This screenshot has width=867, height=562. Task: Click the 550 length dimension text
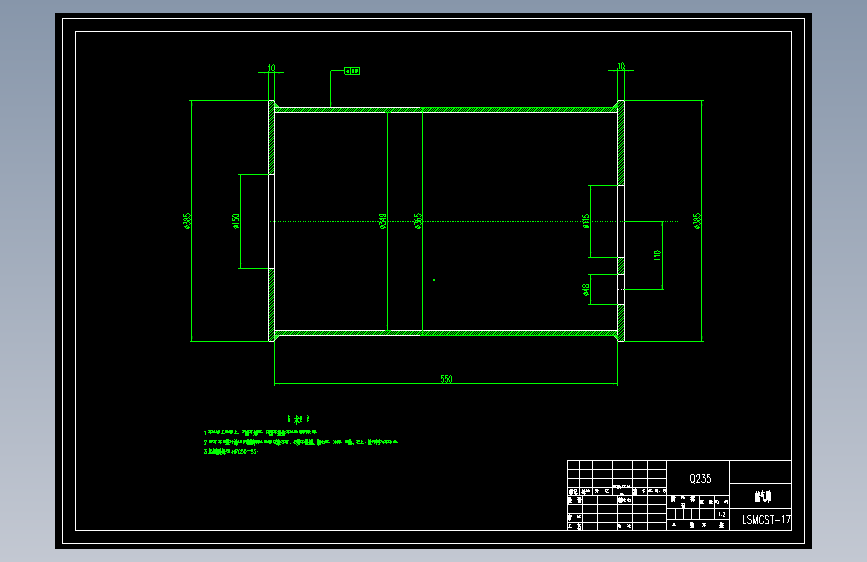tap(446, 379)
